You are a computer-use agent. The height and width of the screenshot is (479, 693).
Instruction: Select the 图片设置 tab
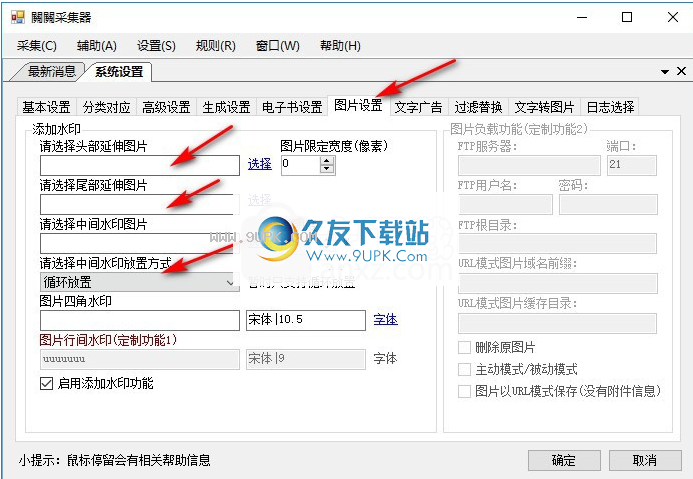[x=358, y=106]
